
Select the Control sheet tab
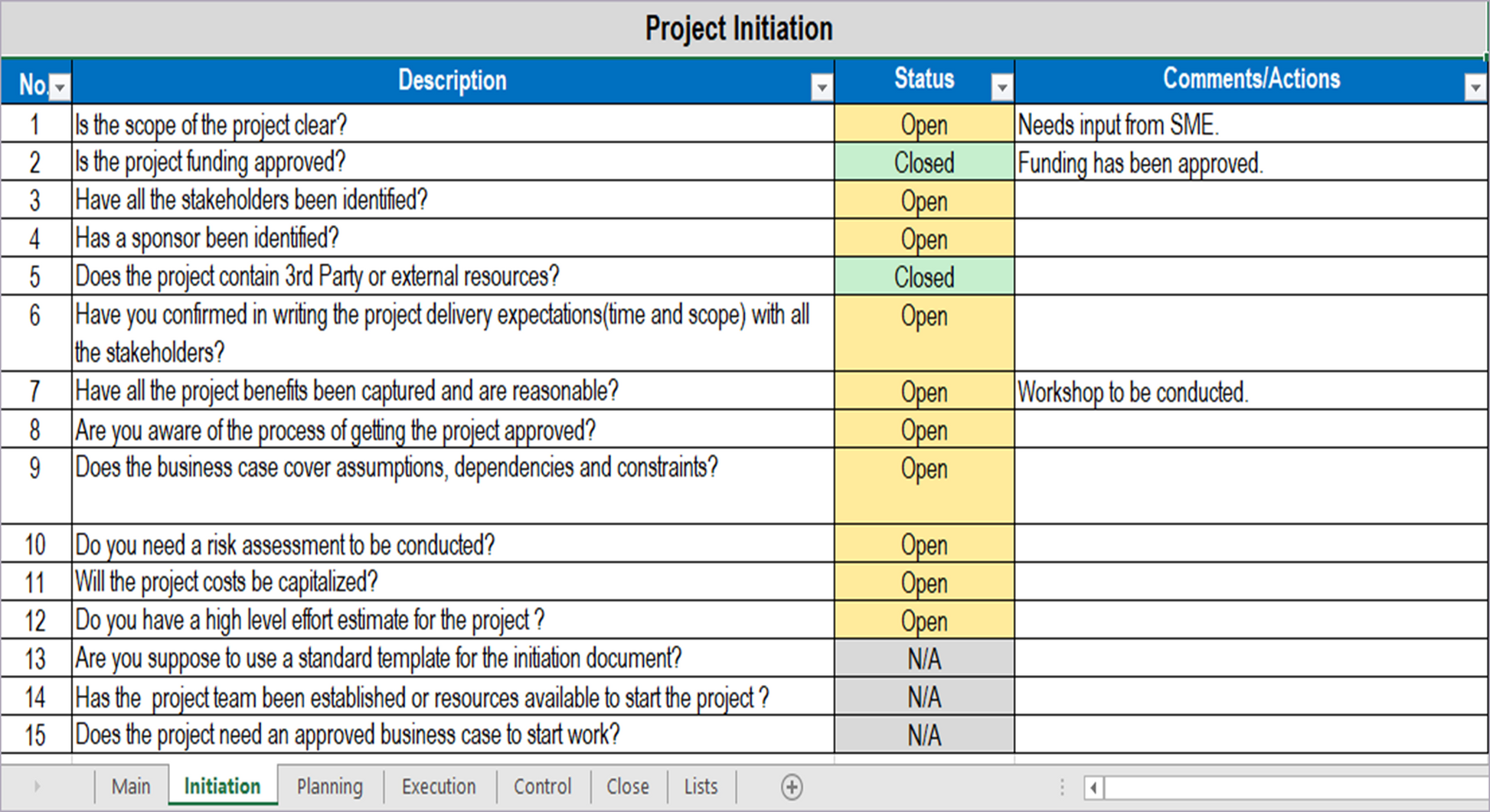[x=542, y=787]
